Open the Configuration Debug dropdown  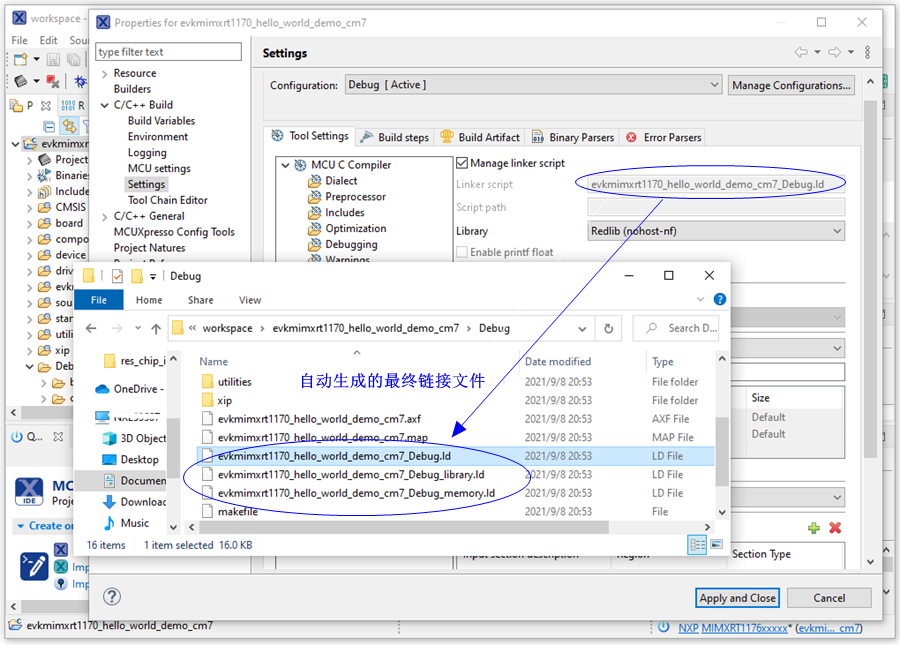click(x=533, y=85)
